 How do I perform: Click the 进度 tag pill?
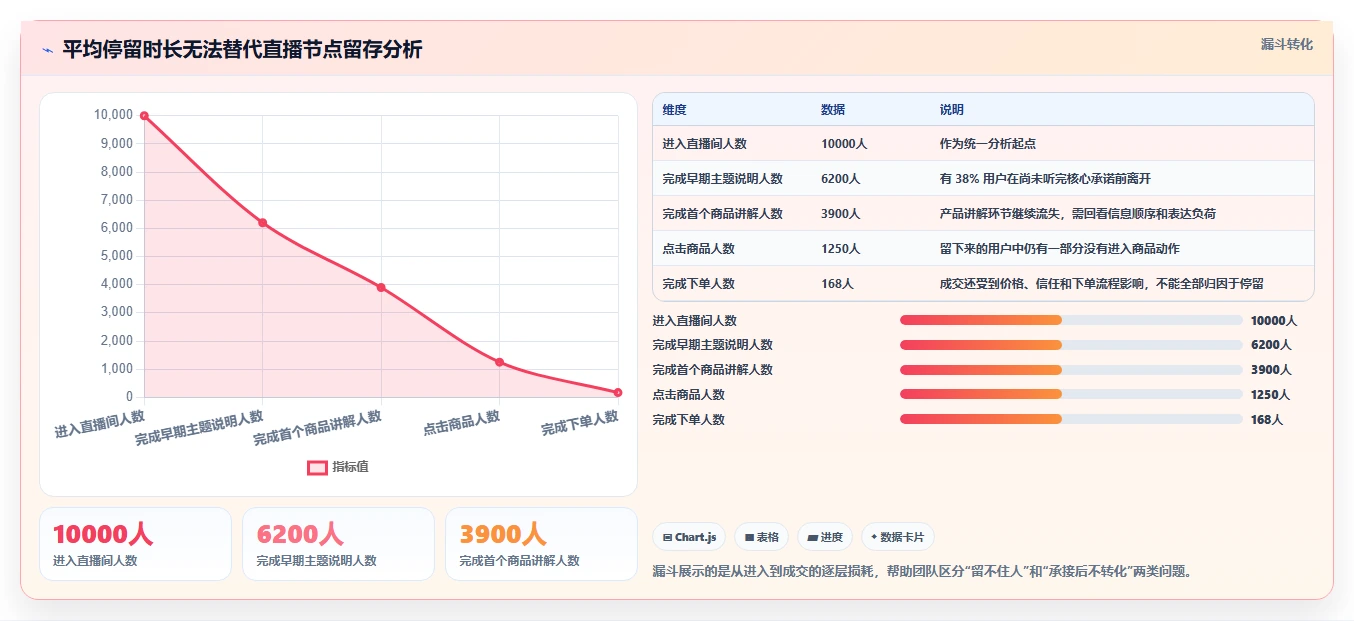(825, 537)
